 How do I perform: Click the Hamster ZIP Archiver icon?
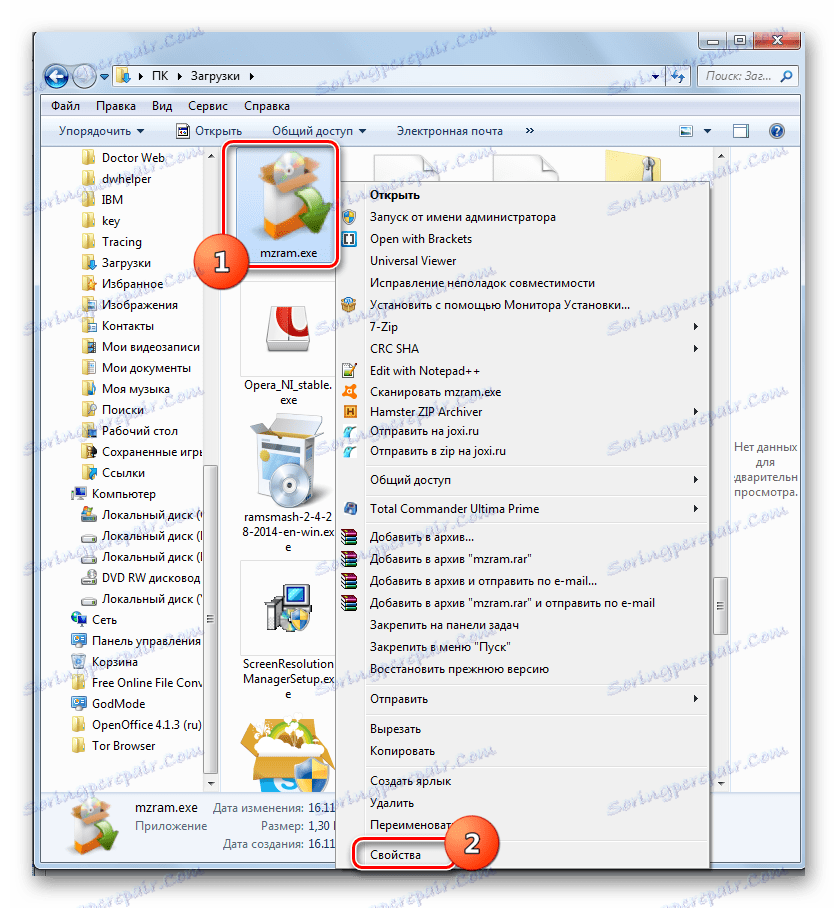350,411
